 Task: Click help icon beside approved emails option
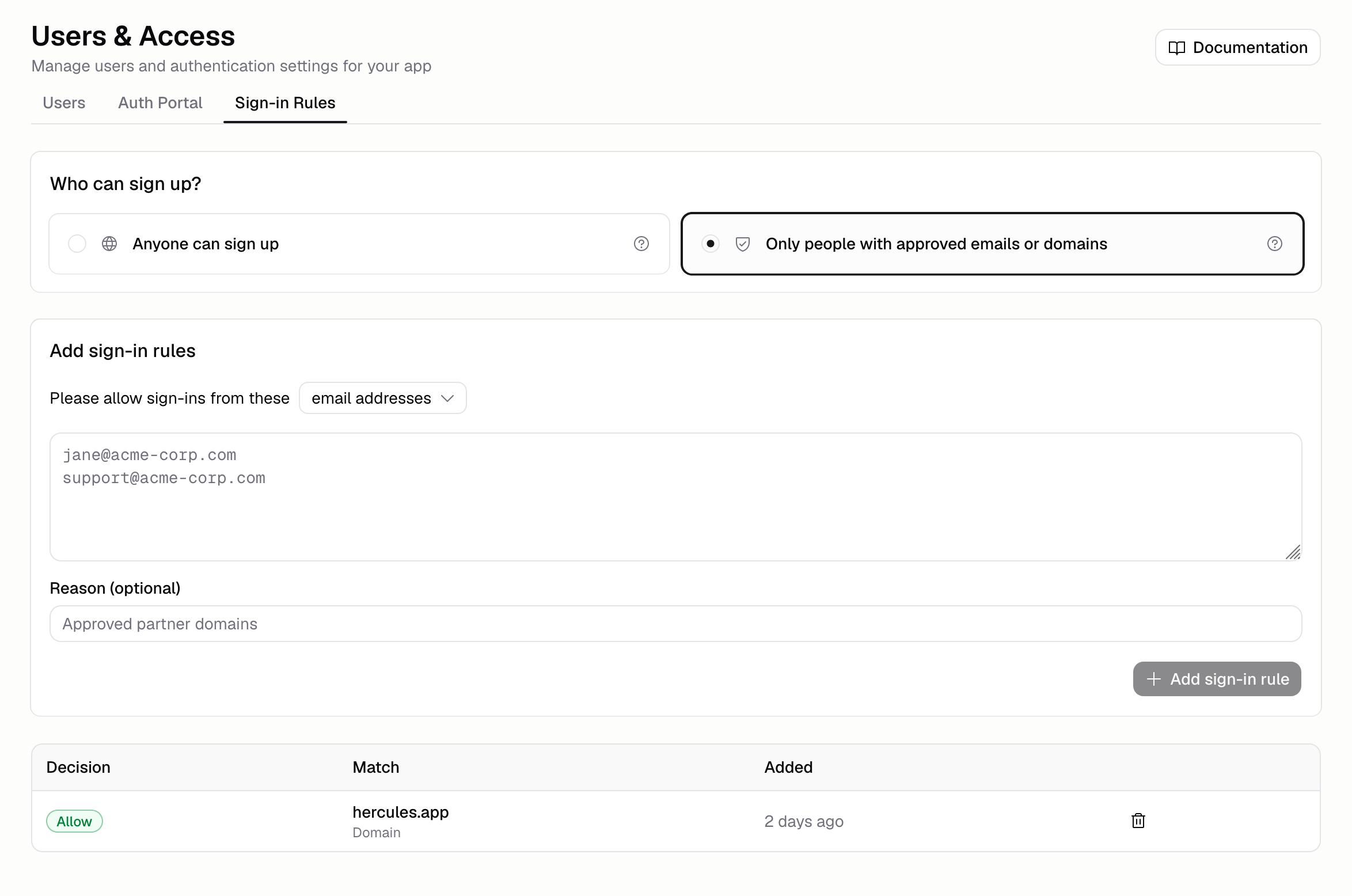click(1274, 244)
